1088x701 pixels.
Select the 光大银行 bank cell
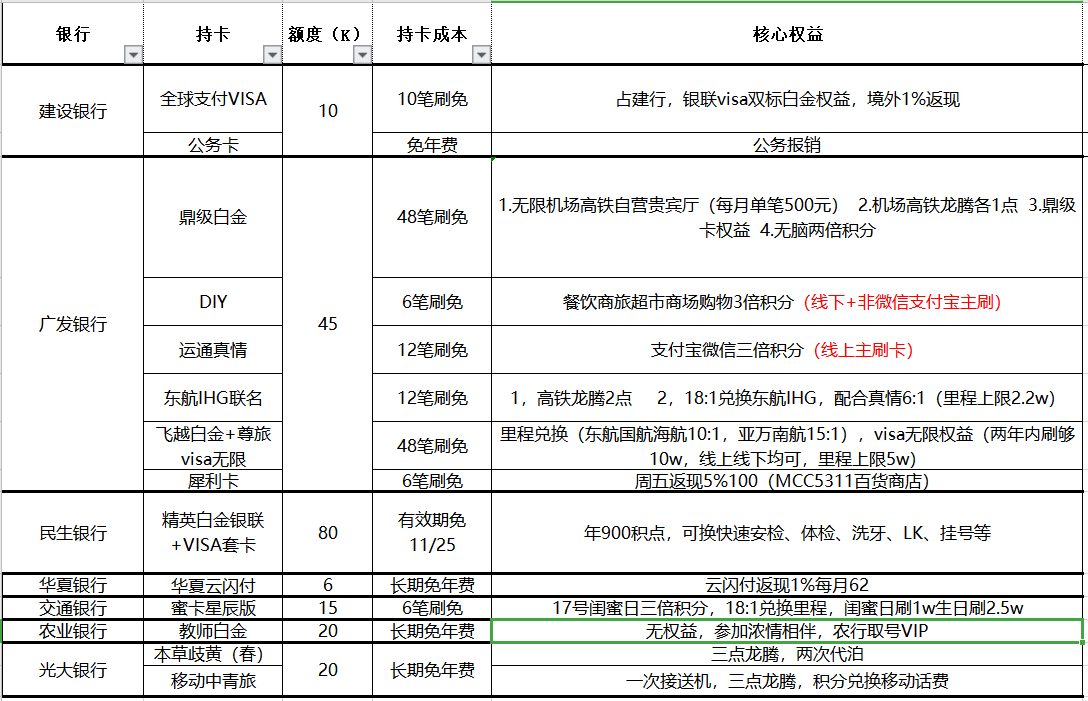(x=73, y=670)
